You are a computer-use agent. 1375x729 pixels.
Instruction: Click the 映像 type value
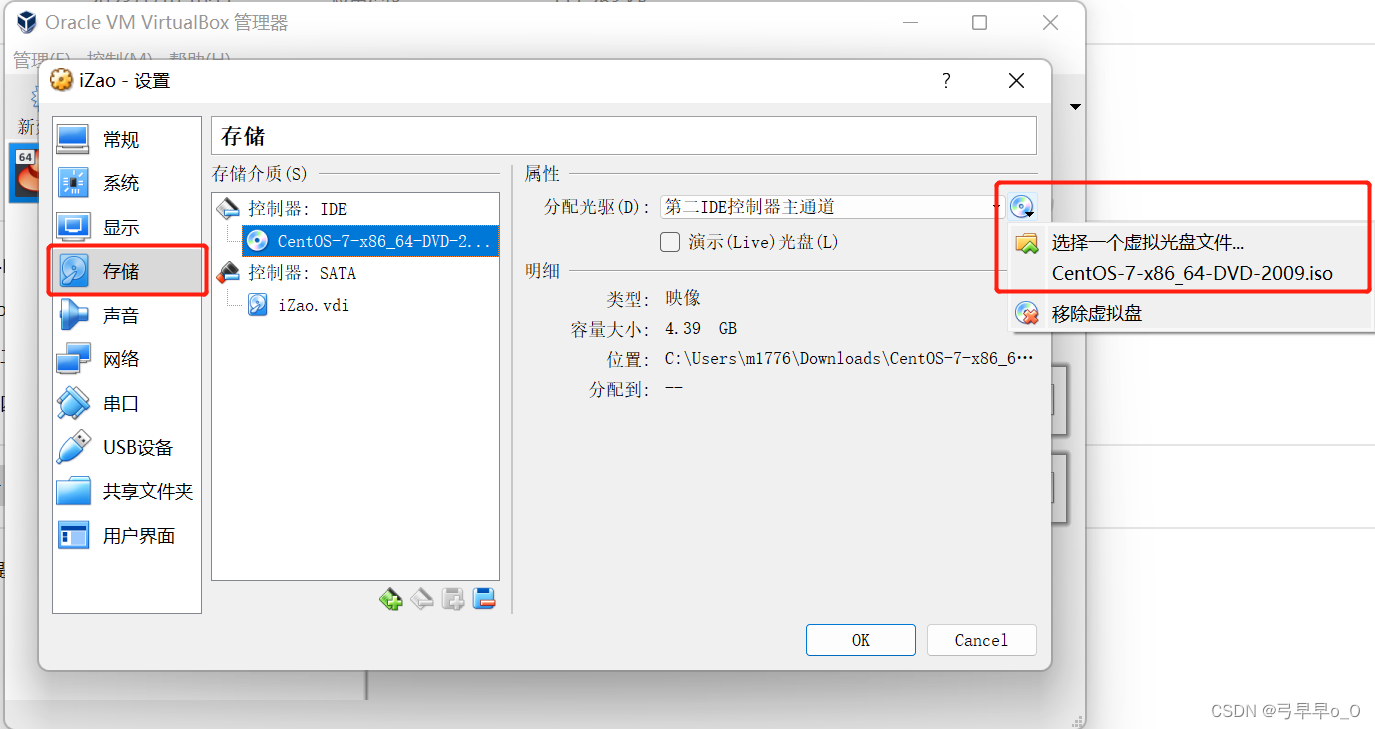point(683,298)
